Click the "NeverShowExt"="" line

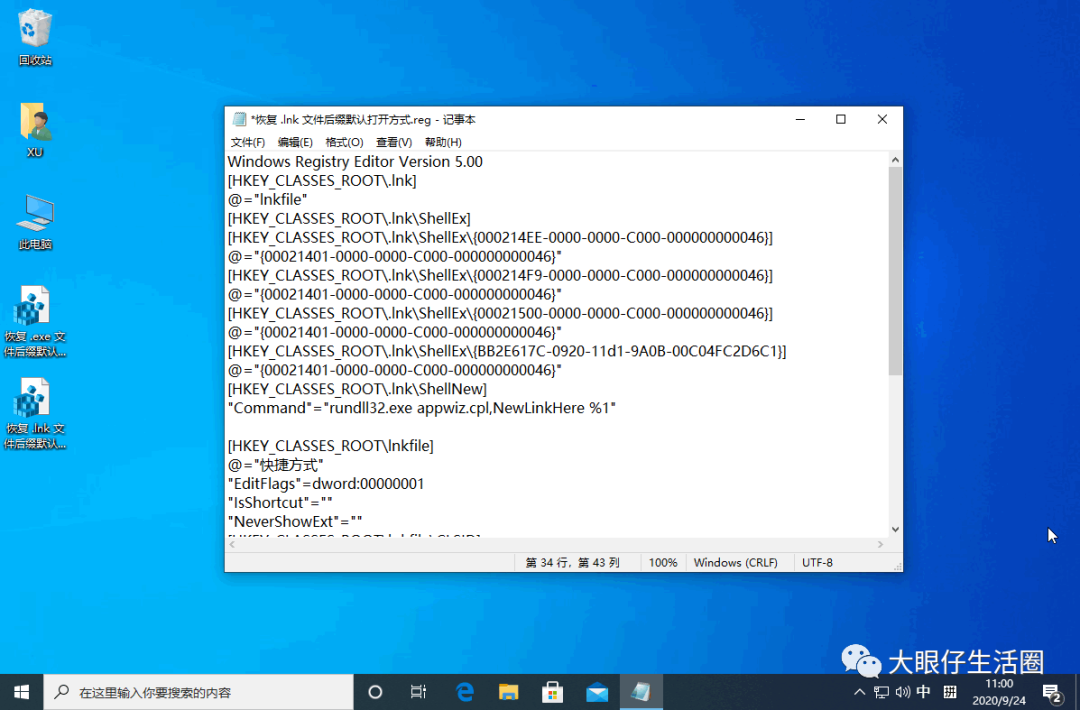(295, 521)
